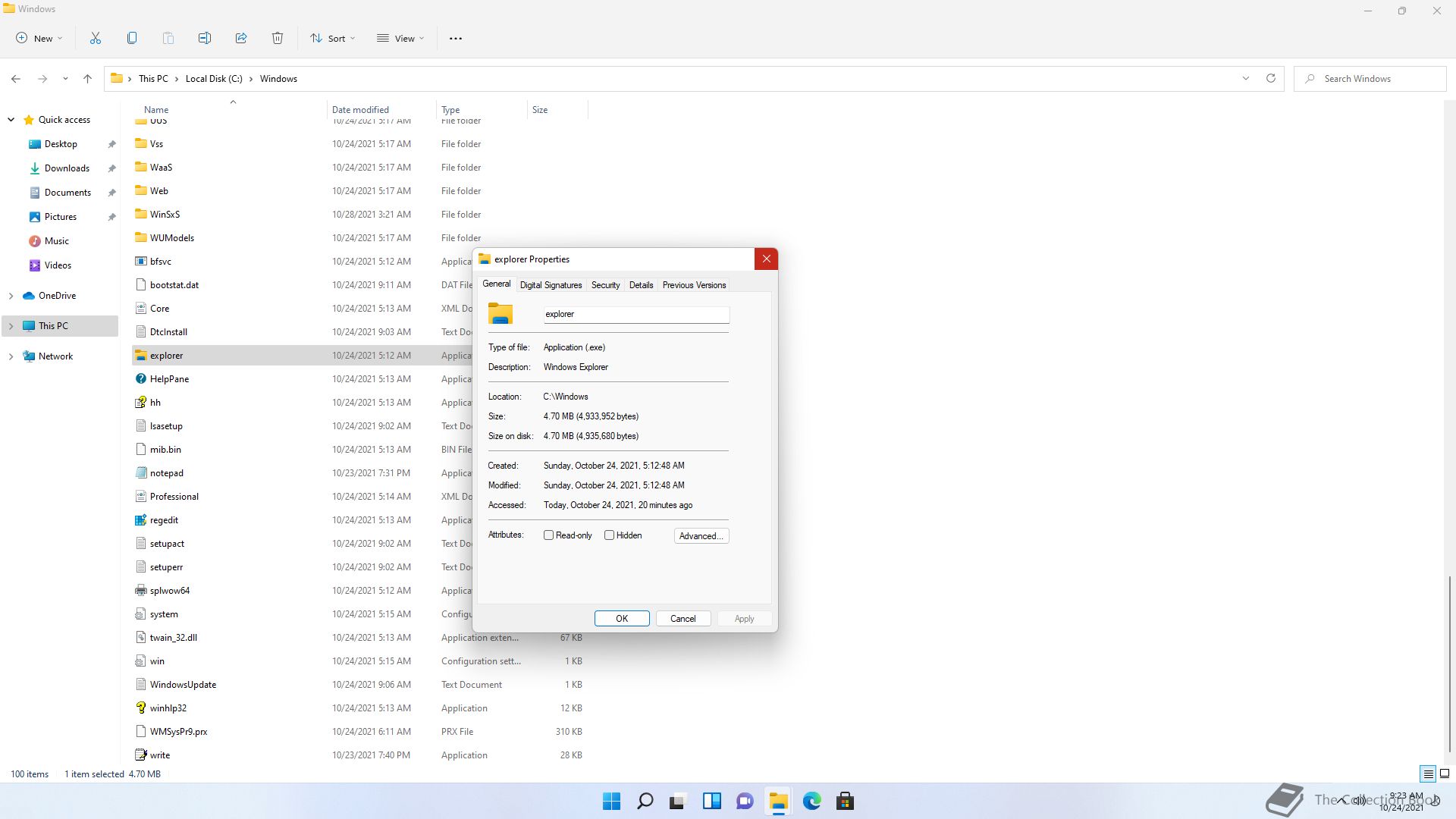Image resolution: width=1456 pixels, height=819 pixels.
Task: Switch to the Security tab
Action: (605, 285)
